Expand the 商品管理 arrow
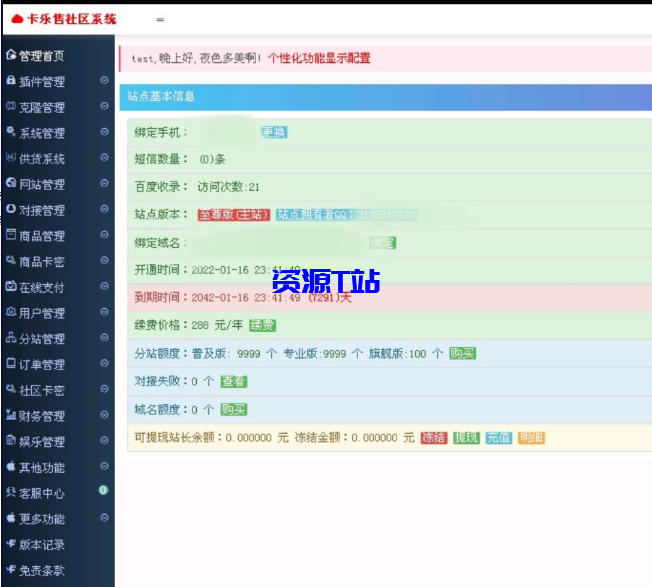652x587 pixels. [x=104, y=234]
